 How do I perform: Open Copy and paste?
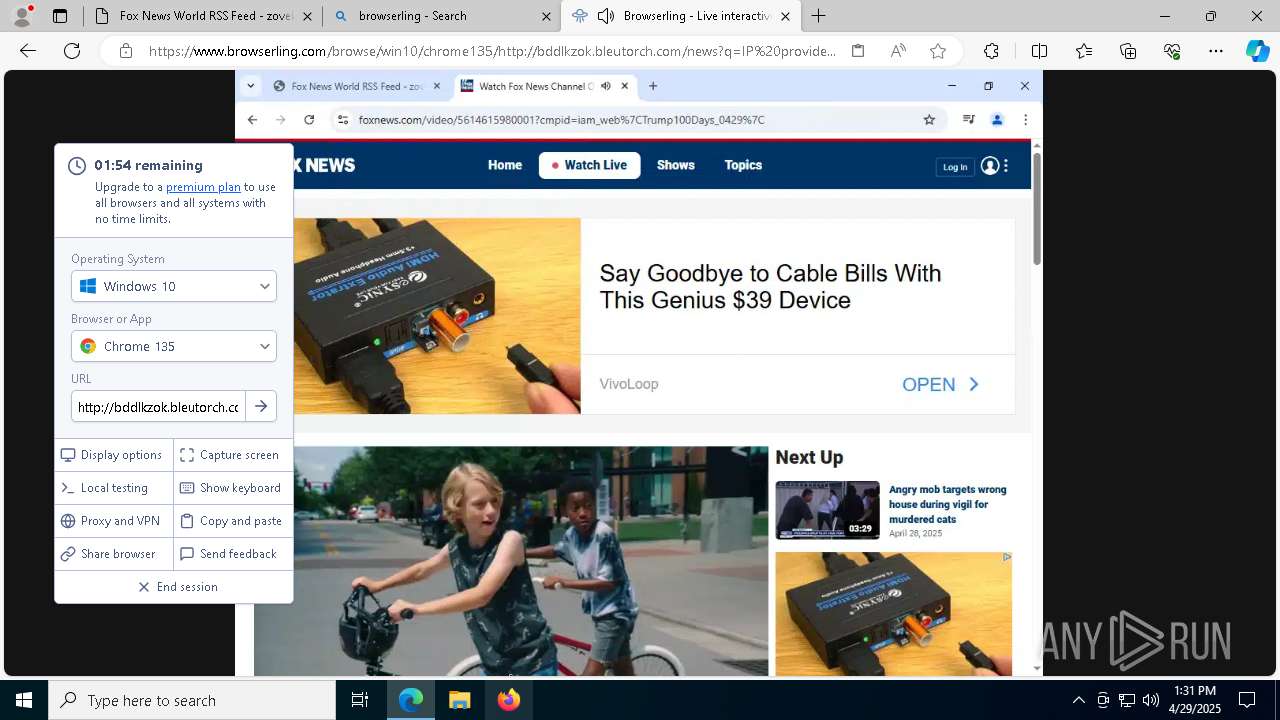pos(233,521)
